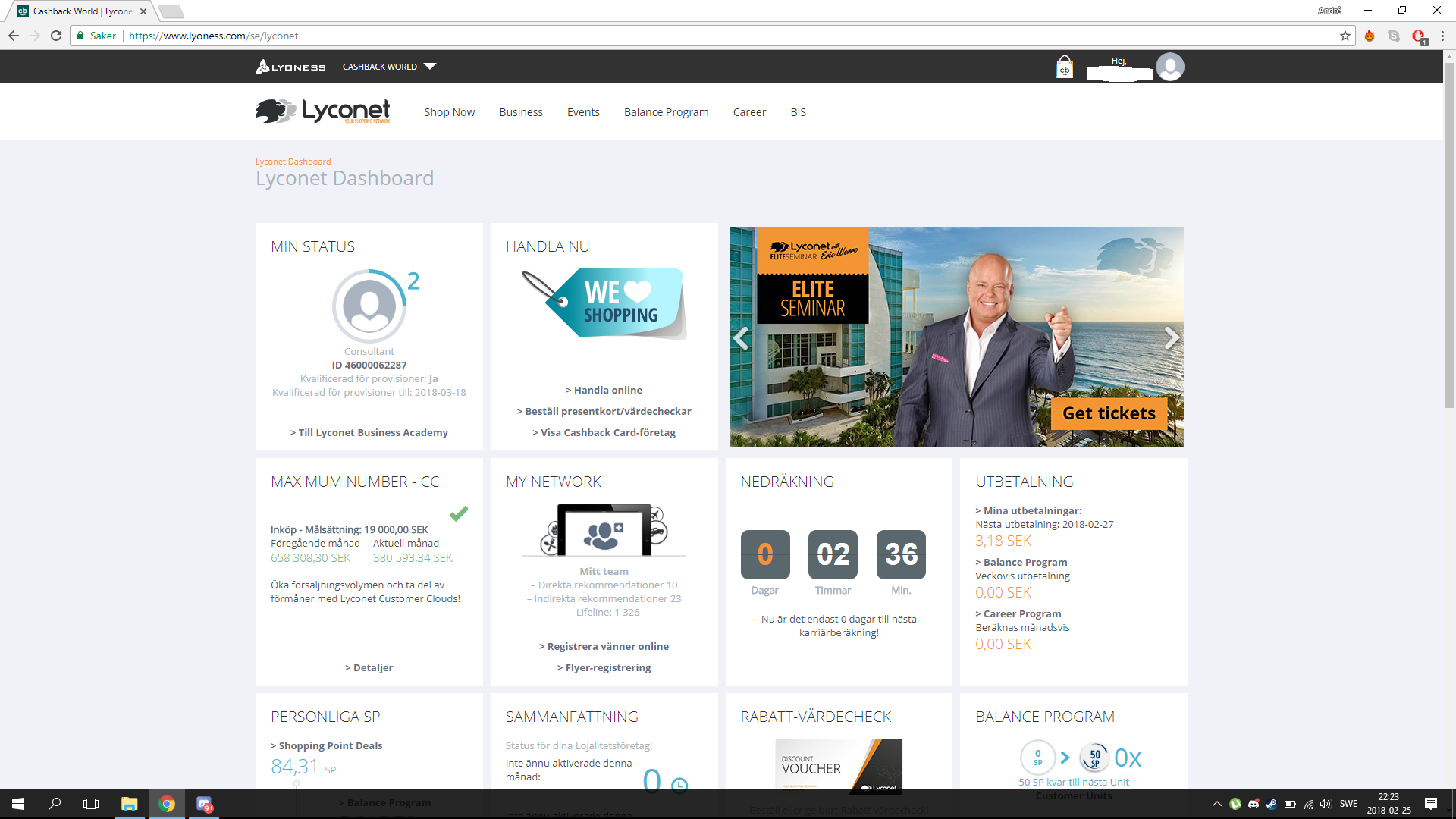Reload the page with refresh icon
The height and width of the screenshot is (819, 1456).
tap(56, 36)
